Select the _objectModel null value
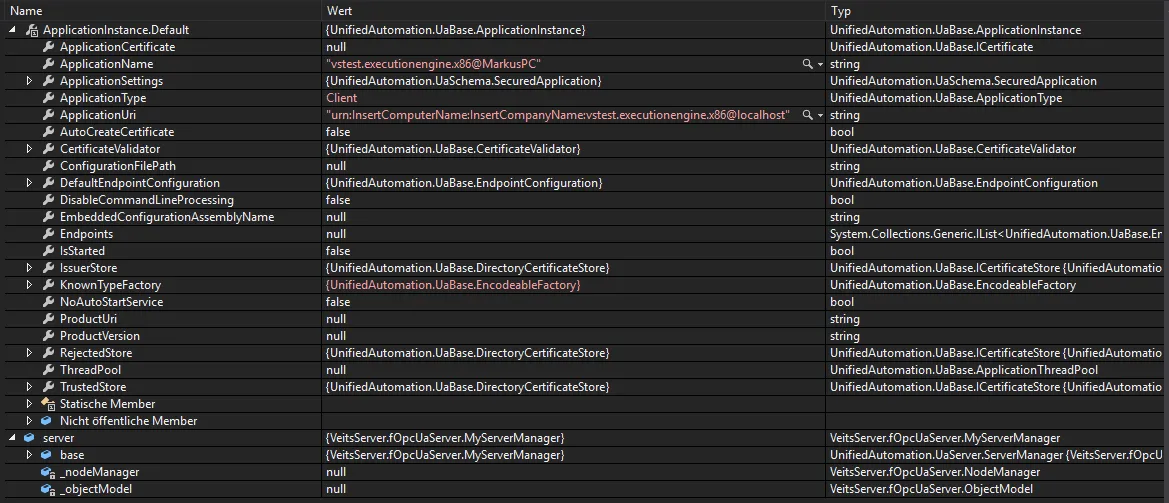 pos(335,489)
